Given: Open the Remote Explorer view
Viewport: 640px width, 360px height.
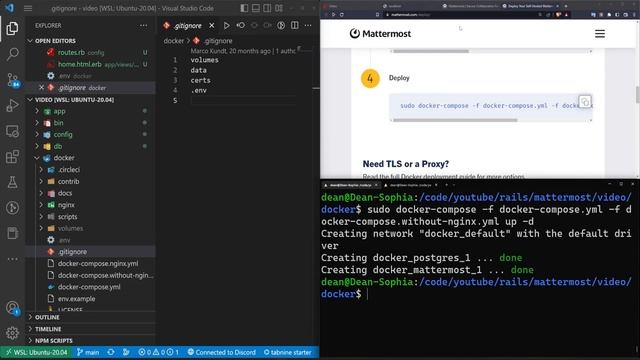Looking at the screenshot, I should coord(12,131).
